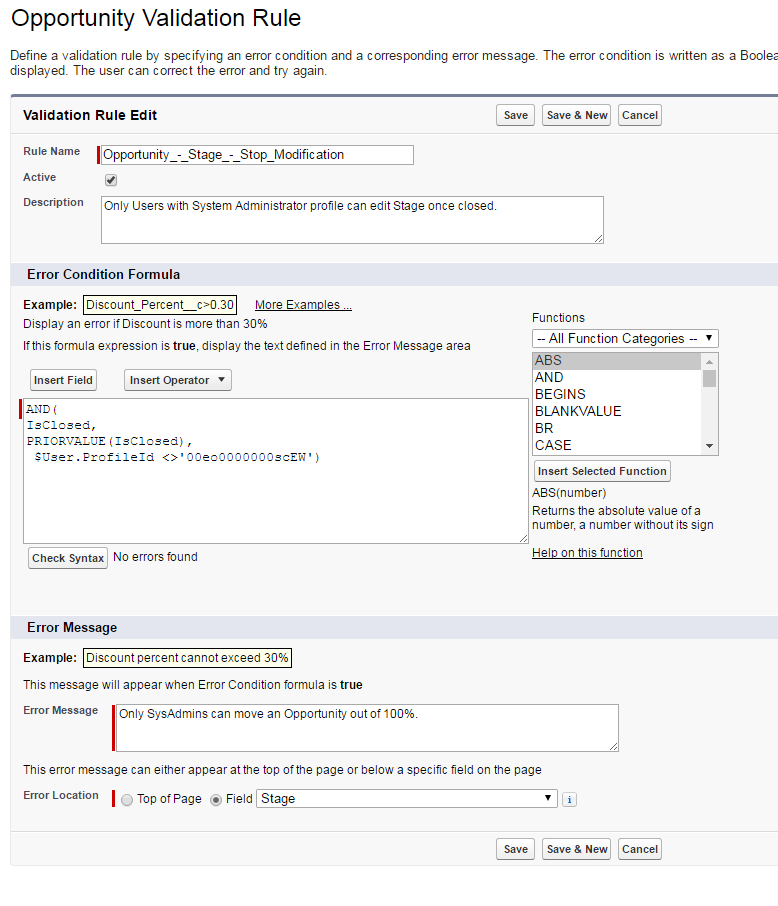The height and width of the screenshot is (906, 778).
Task: Open the All Function Categories dropdown
Action: pyautogui.click(x=625, y=338)
